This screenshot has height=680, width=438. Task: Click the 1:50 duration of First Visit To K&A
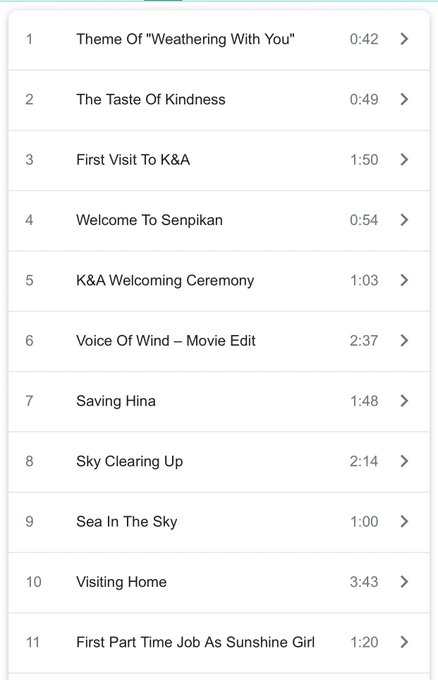click(364, 160)
